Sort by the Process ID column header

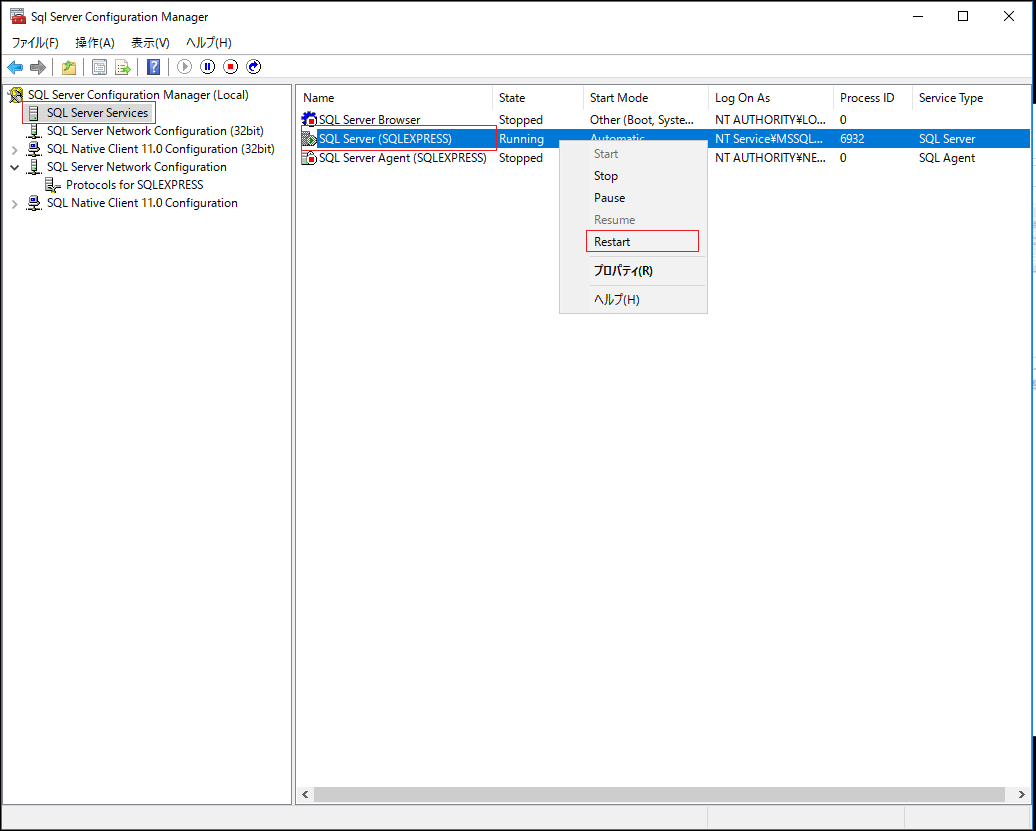(x=872, y=98)
